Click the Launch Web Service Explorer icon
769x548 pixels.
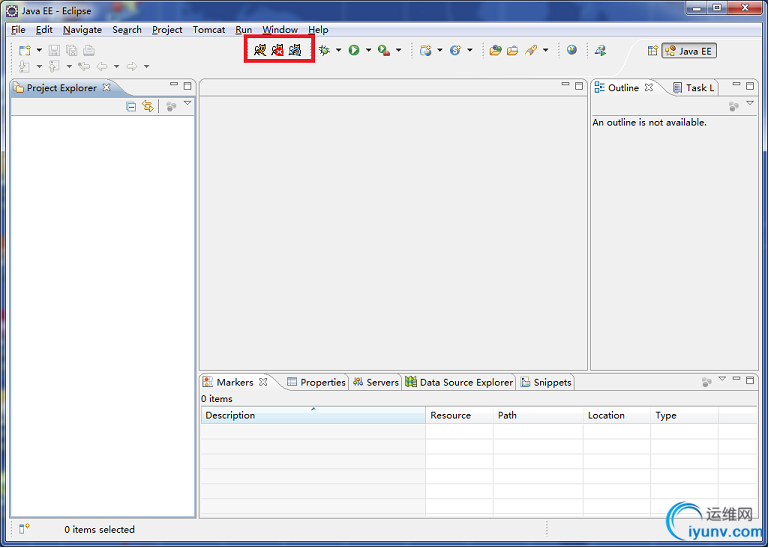tap(600, 50)
